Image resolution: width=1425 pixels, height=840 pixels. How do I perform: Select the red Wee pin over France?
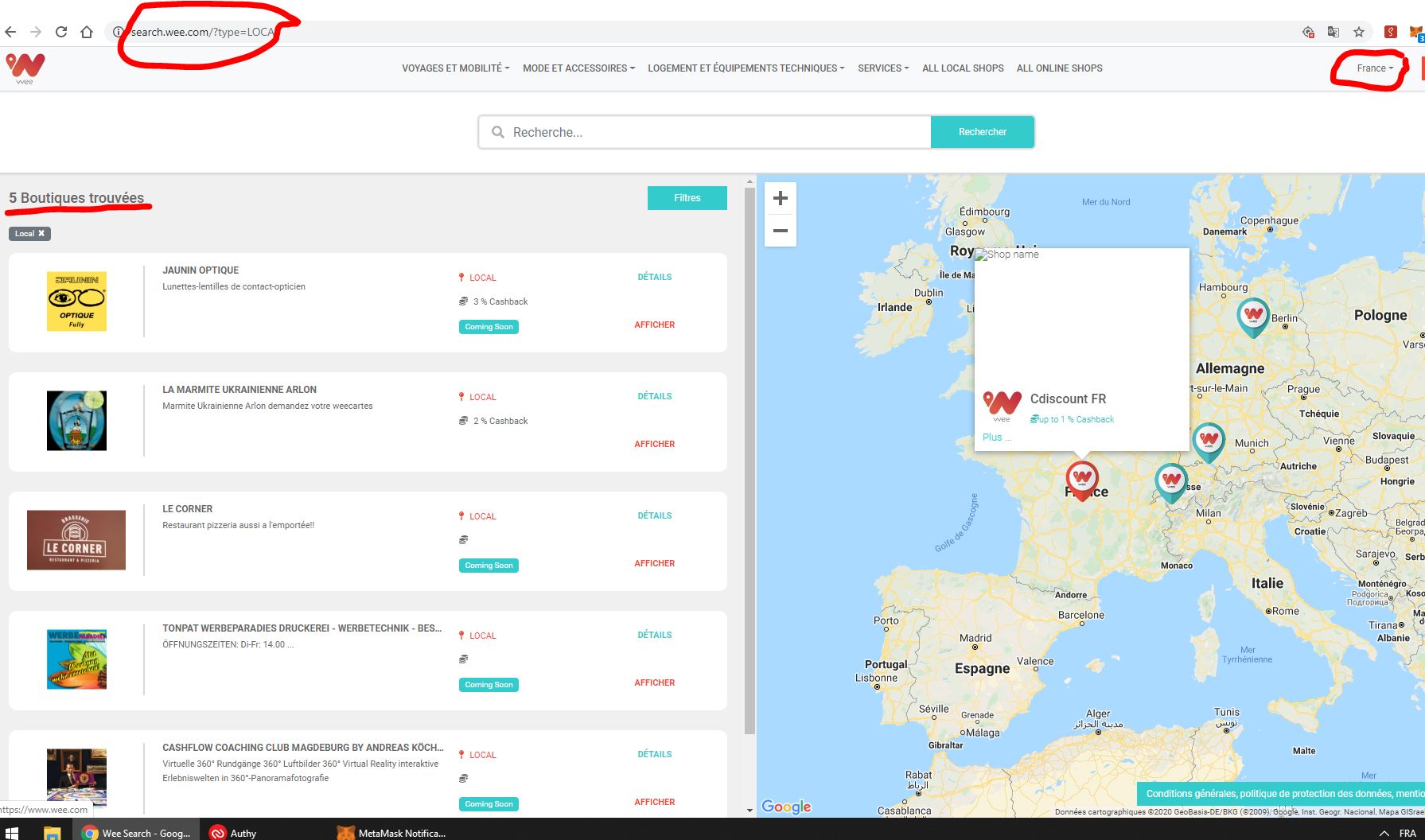click(1082, 480)
